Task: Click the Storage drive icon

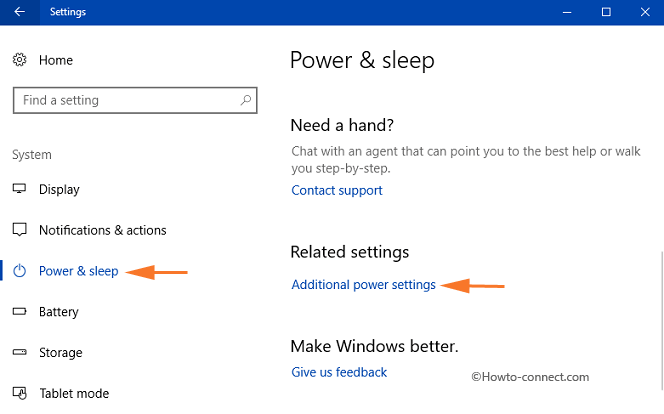Action: (20, 352)
